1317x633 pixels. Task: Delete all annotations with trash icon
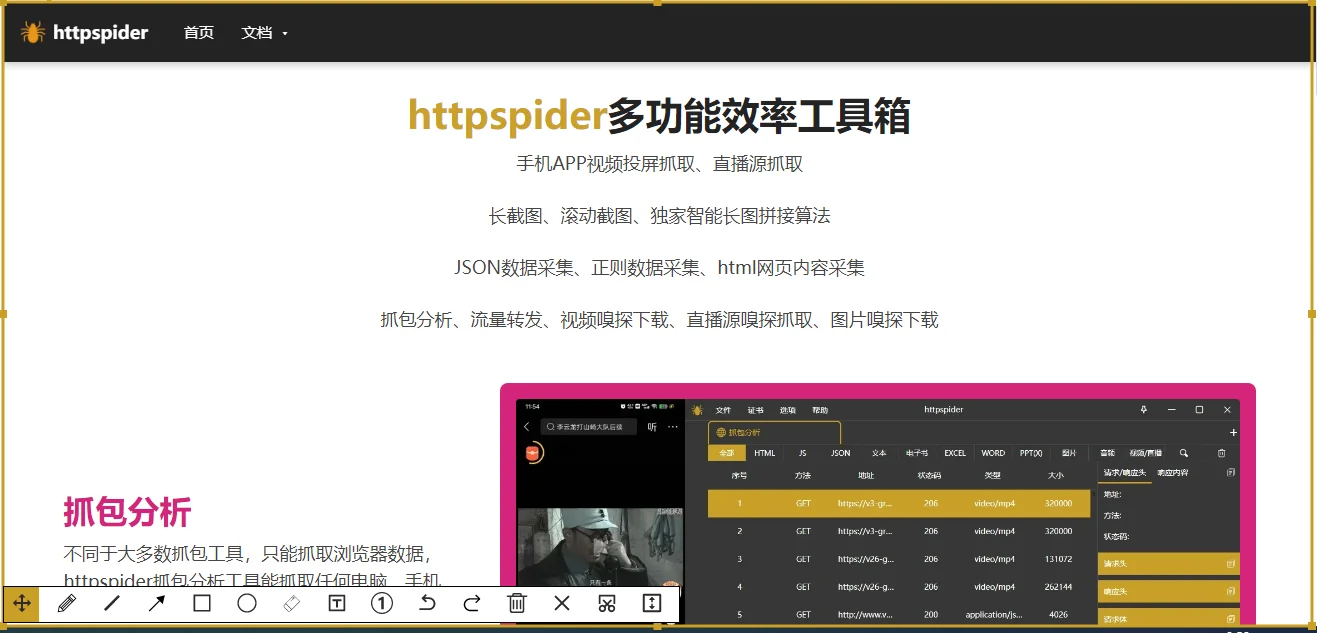(517, 603)
